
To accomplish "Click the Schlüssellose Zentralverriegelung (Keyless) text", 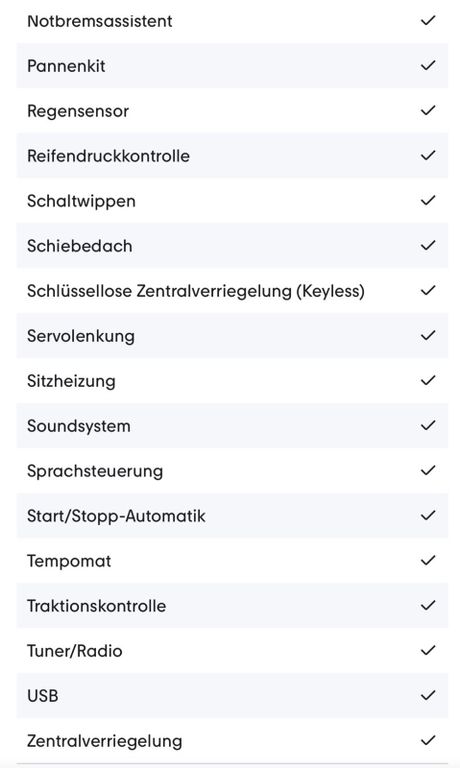I will pyautogui.click(x=195, y=291).
